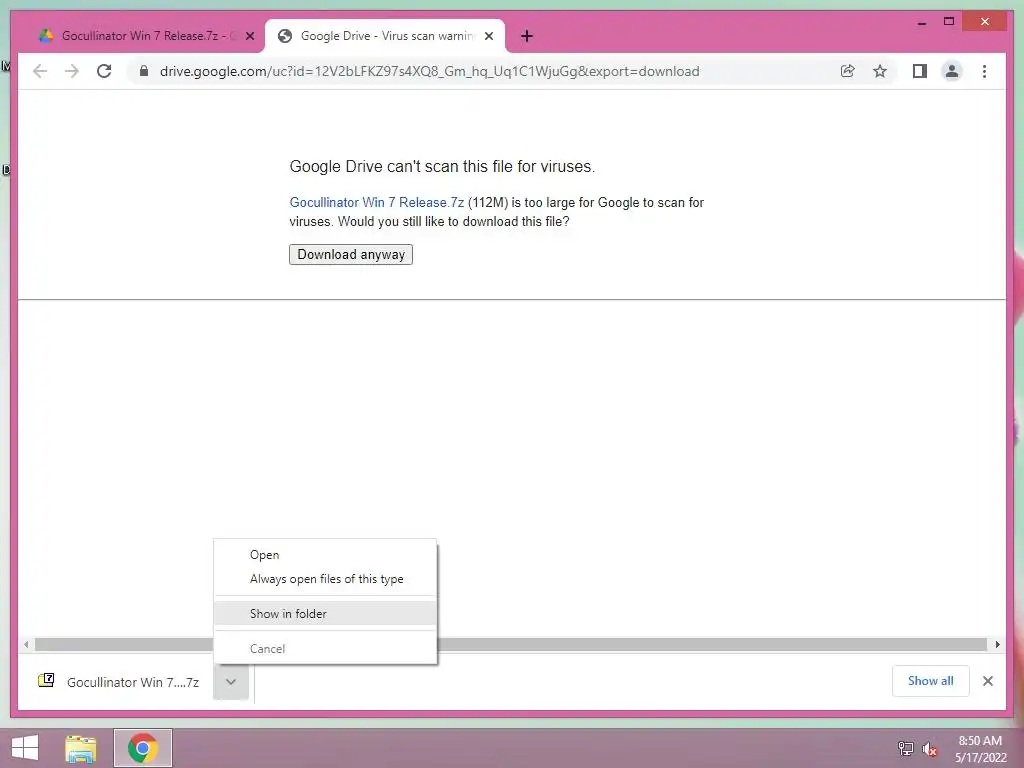View site security lock information

click(x=144, y=71)
